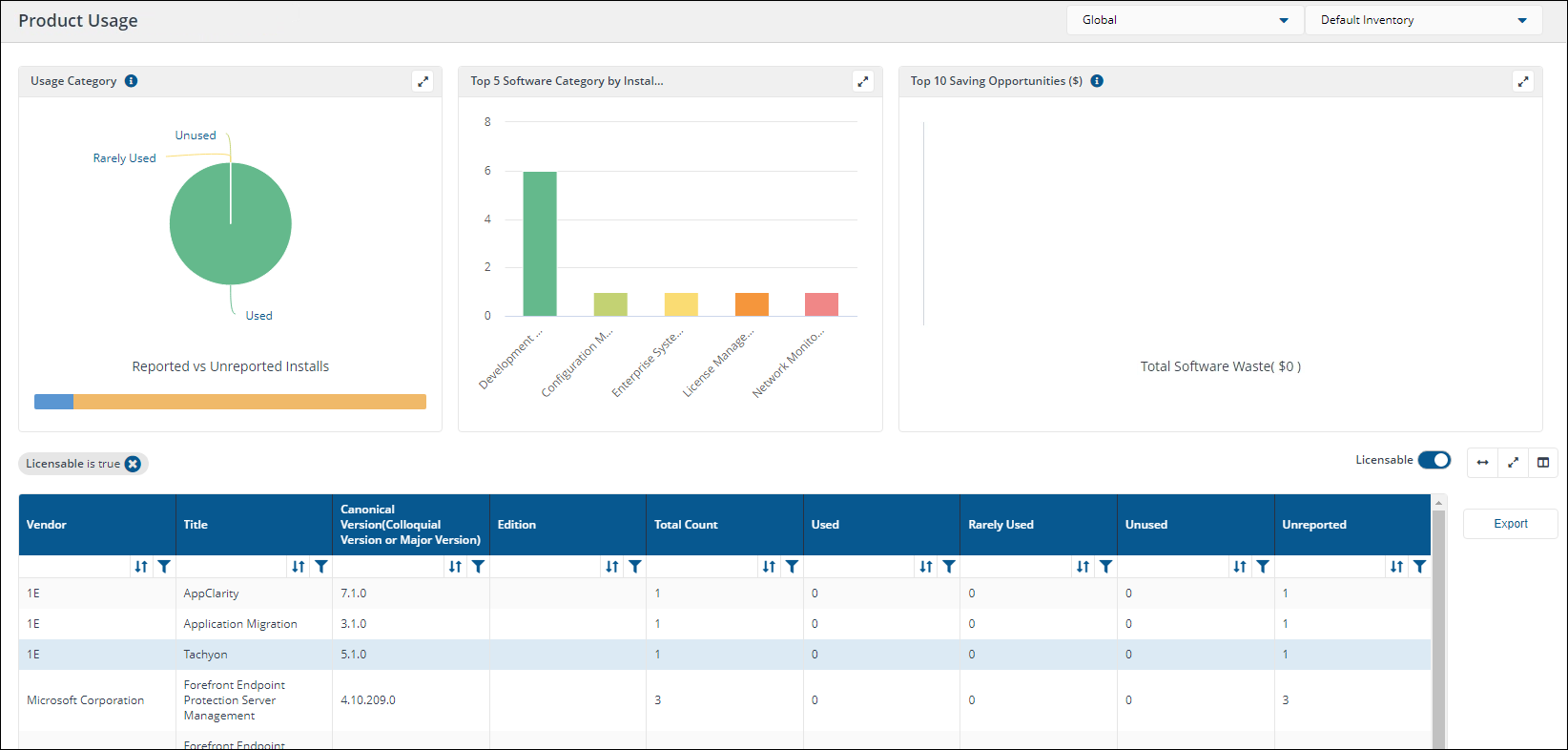Click the green Development bar in chart

(x=540, y=243)
